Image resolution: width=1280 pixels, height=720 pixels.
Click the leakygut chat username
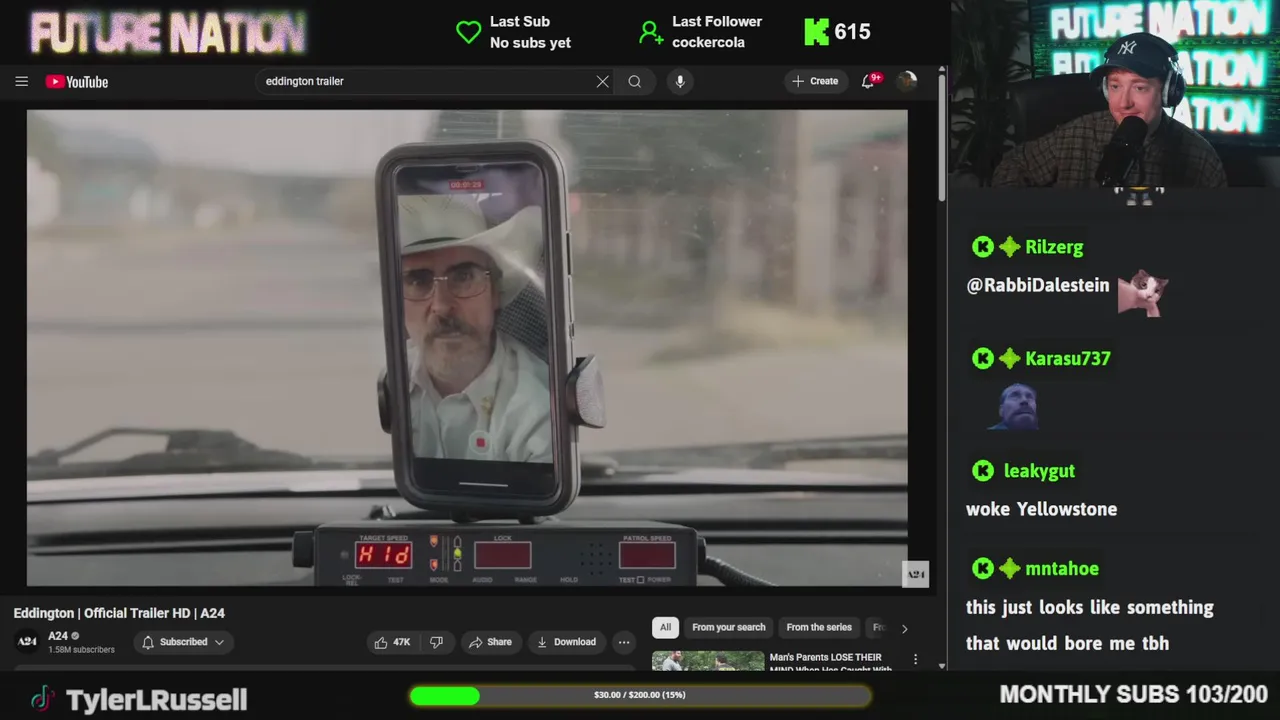coord(1039,471)
